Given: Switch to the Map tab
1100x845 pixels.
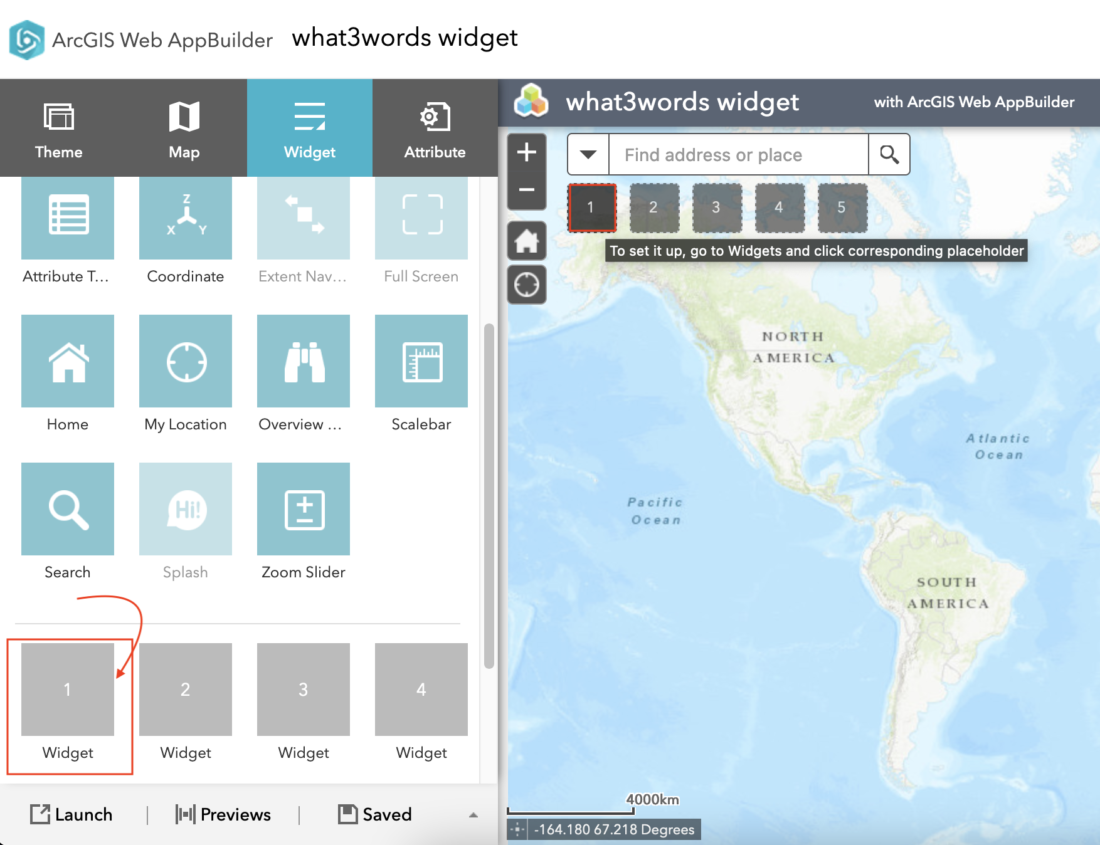Looking at the screenshot, I should 184,128.
